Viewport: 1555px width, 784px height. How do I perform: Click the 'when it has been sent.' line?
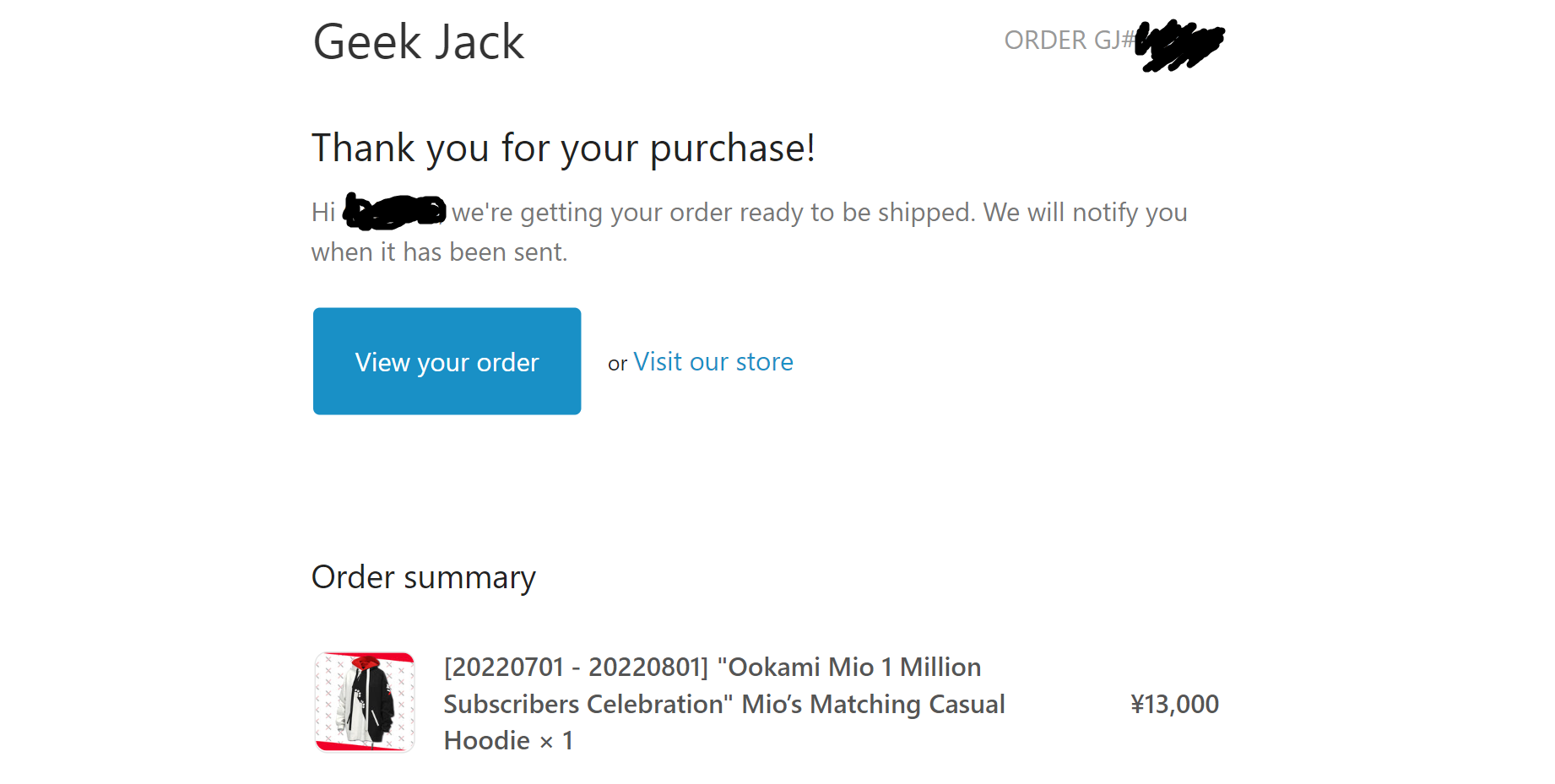pos(440,252)
